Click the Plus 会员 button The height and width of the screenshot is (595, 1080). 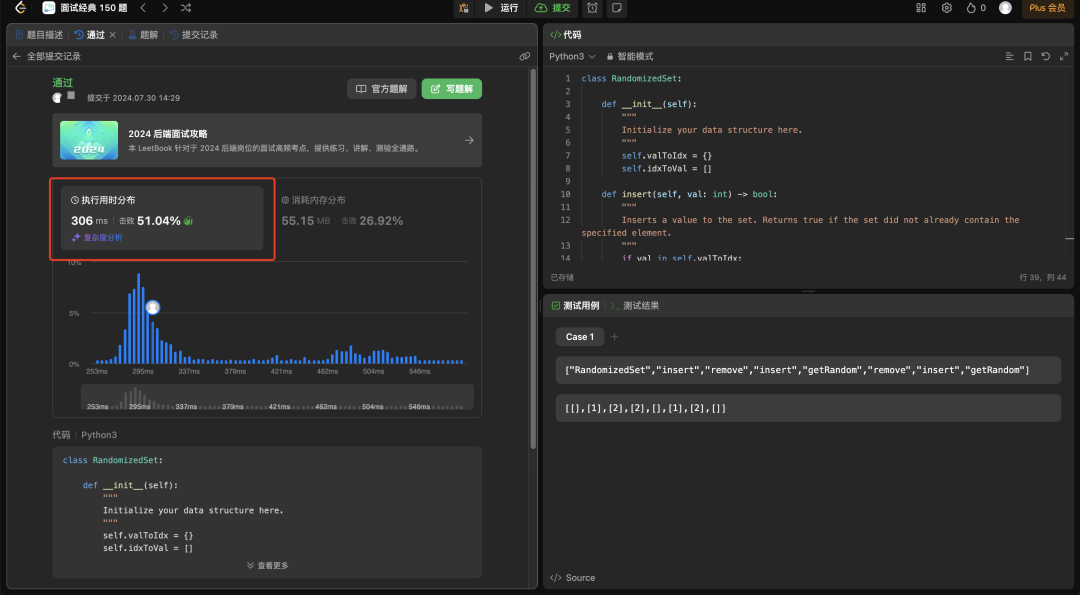(x=1047, y=8)
